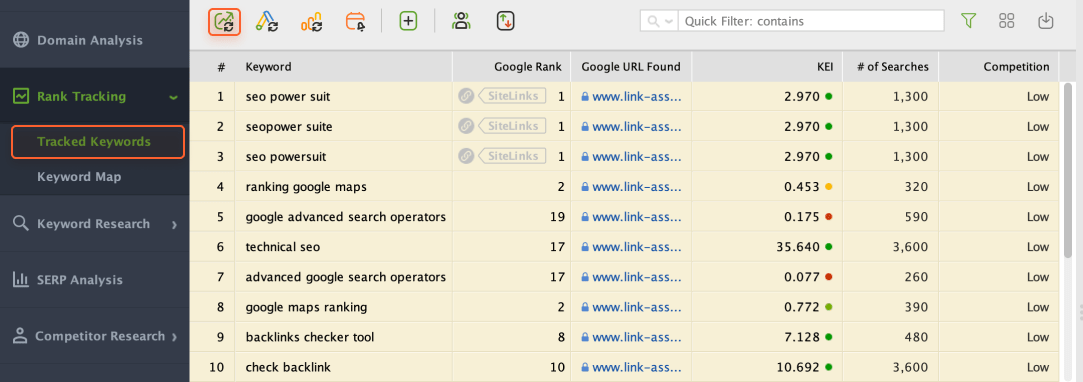Click SiteLinks tag in seopower suite row
Image resolution: width=1083 pixels, height=382 pixels.
tap(512, 126)
